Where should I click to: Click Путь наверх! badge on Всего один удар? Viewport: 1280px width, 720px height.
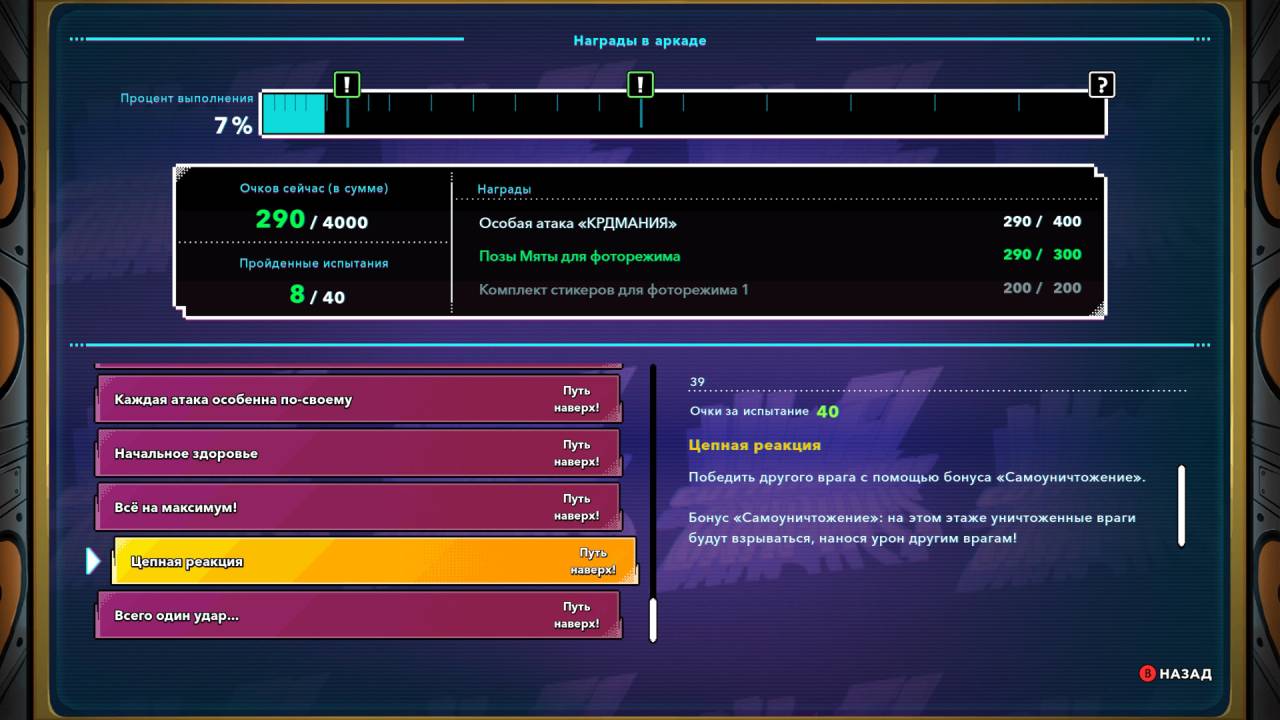tap(577, 615)
